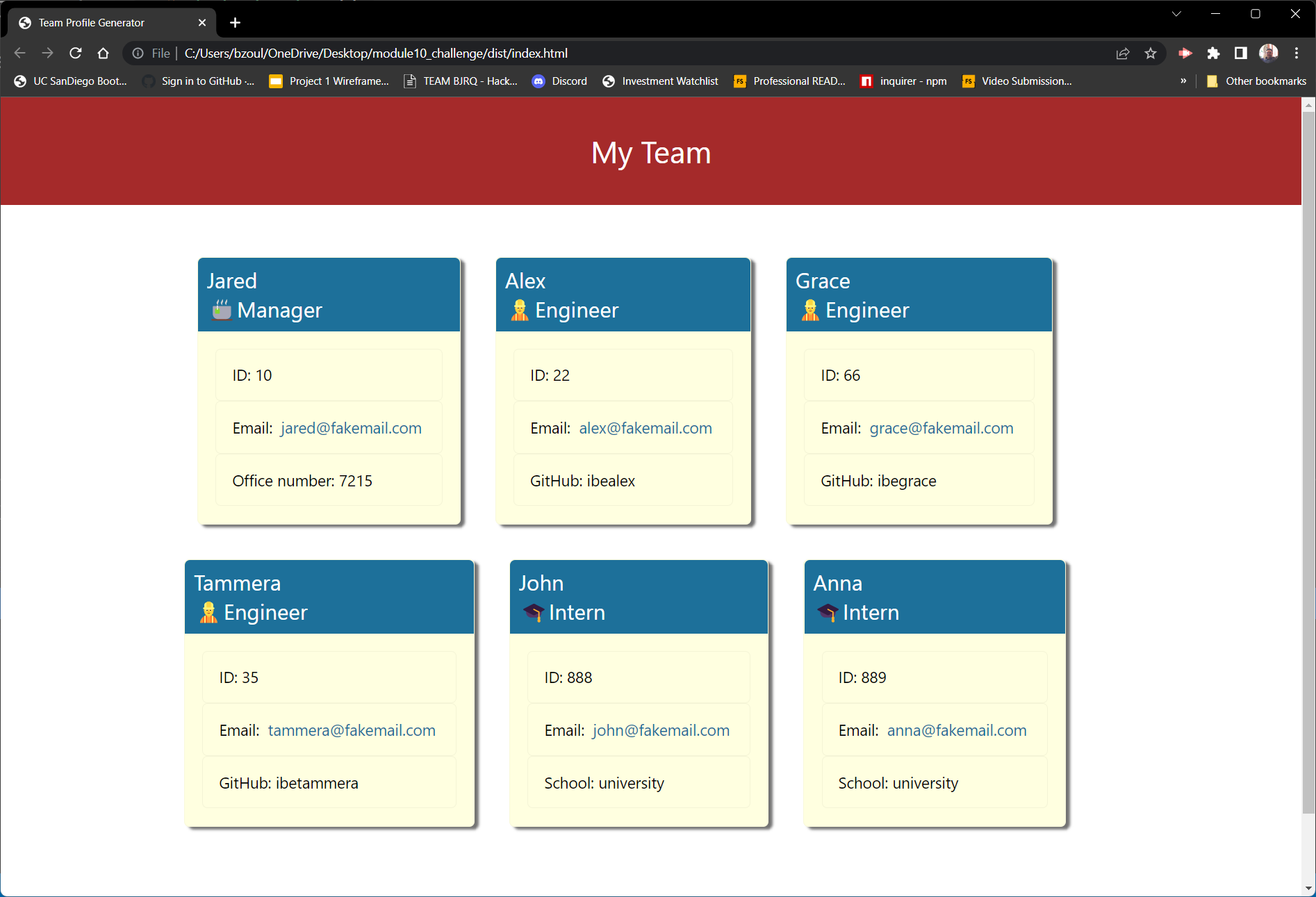Viewport: 1316px width, 897px height.
Task: Open the Extensions puzzle icon
Action: tap(1213, 54)
